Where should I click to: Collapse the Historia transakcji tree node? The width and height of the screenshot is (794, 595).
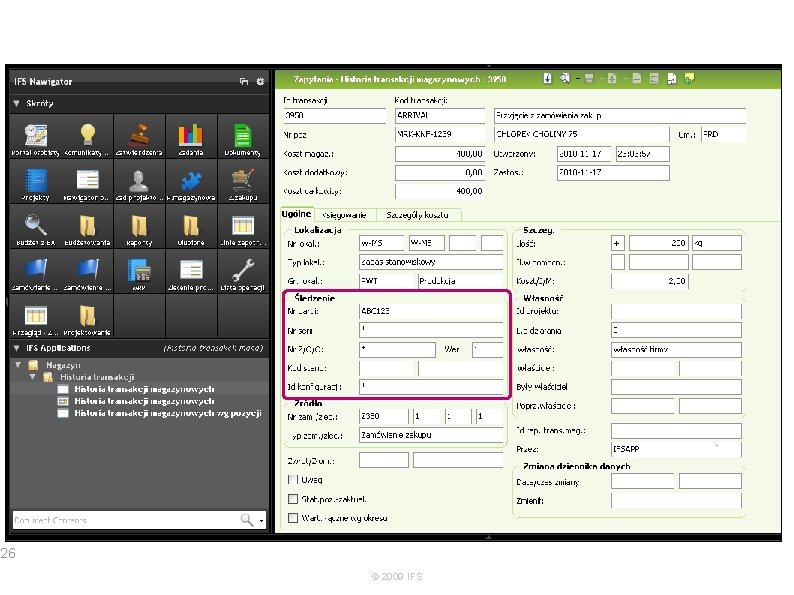pyautogui.click(x=33, y=377)
